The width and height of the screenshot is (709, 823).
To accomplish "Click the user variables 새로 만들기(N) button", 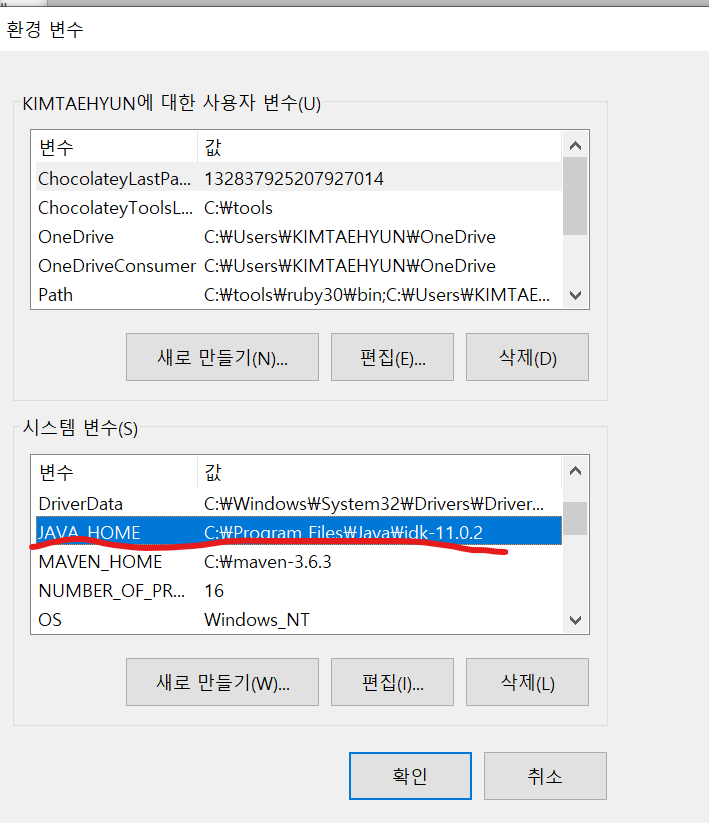I will 222,357.
